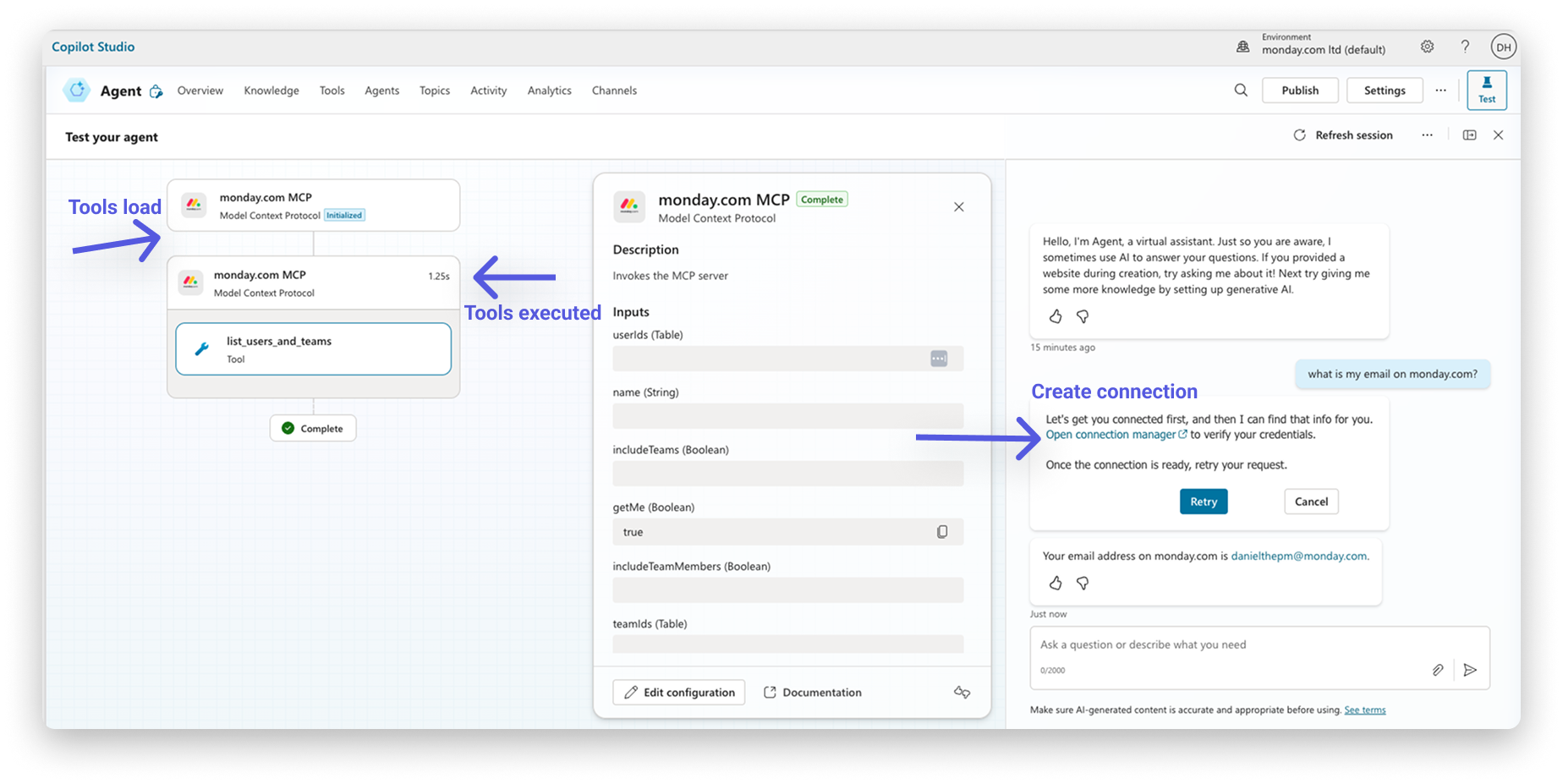Click the monday.com logo in Initialized node
The height and width of the screenshot is (784, 1563).
click(194, 205)
